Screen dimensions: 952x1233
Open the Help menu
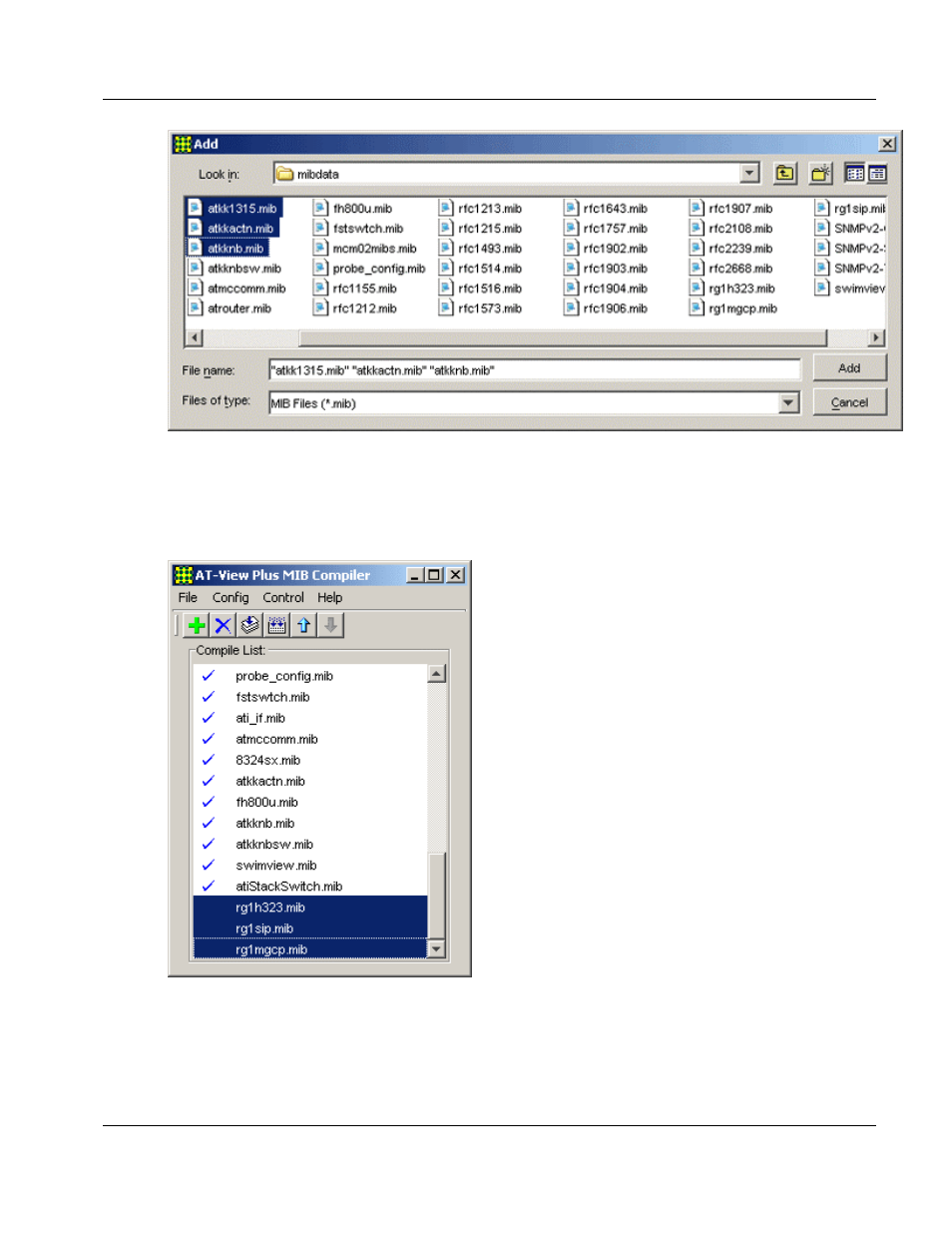[x=330, y=597]
